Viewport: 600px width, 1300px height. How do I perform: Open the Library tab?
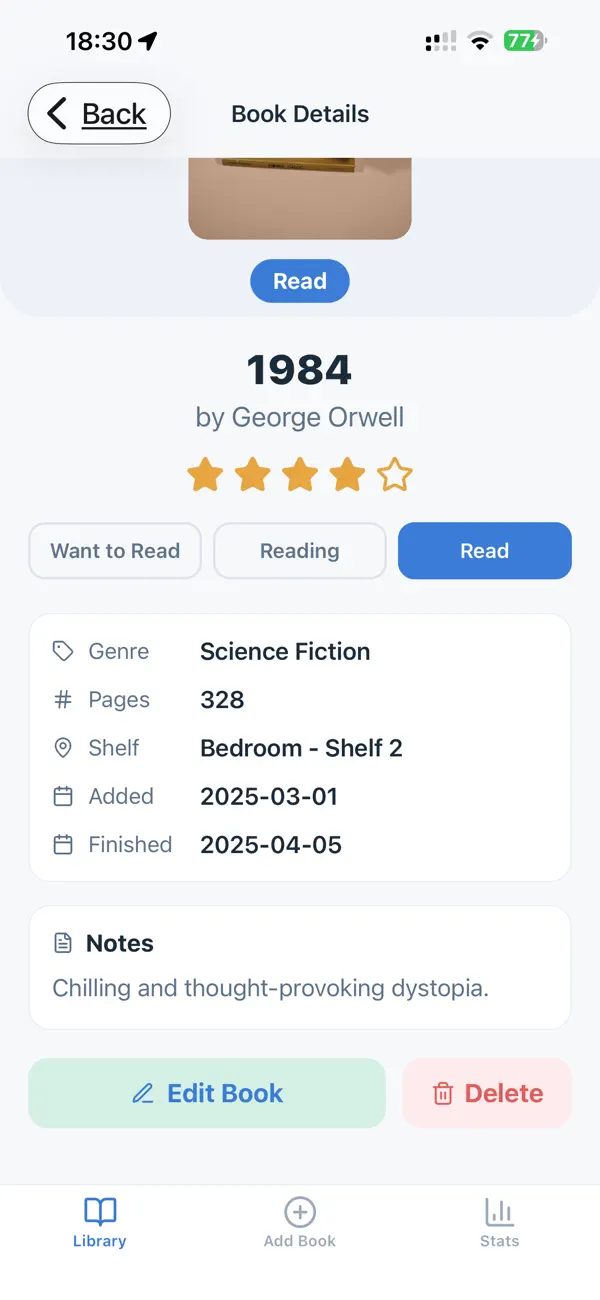99,1220
